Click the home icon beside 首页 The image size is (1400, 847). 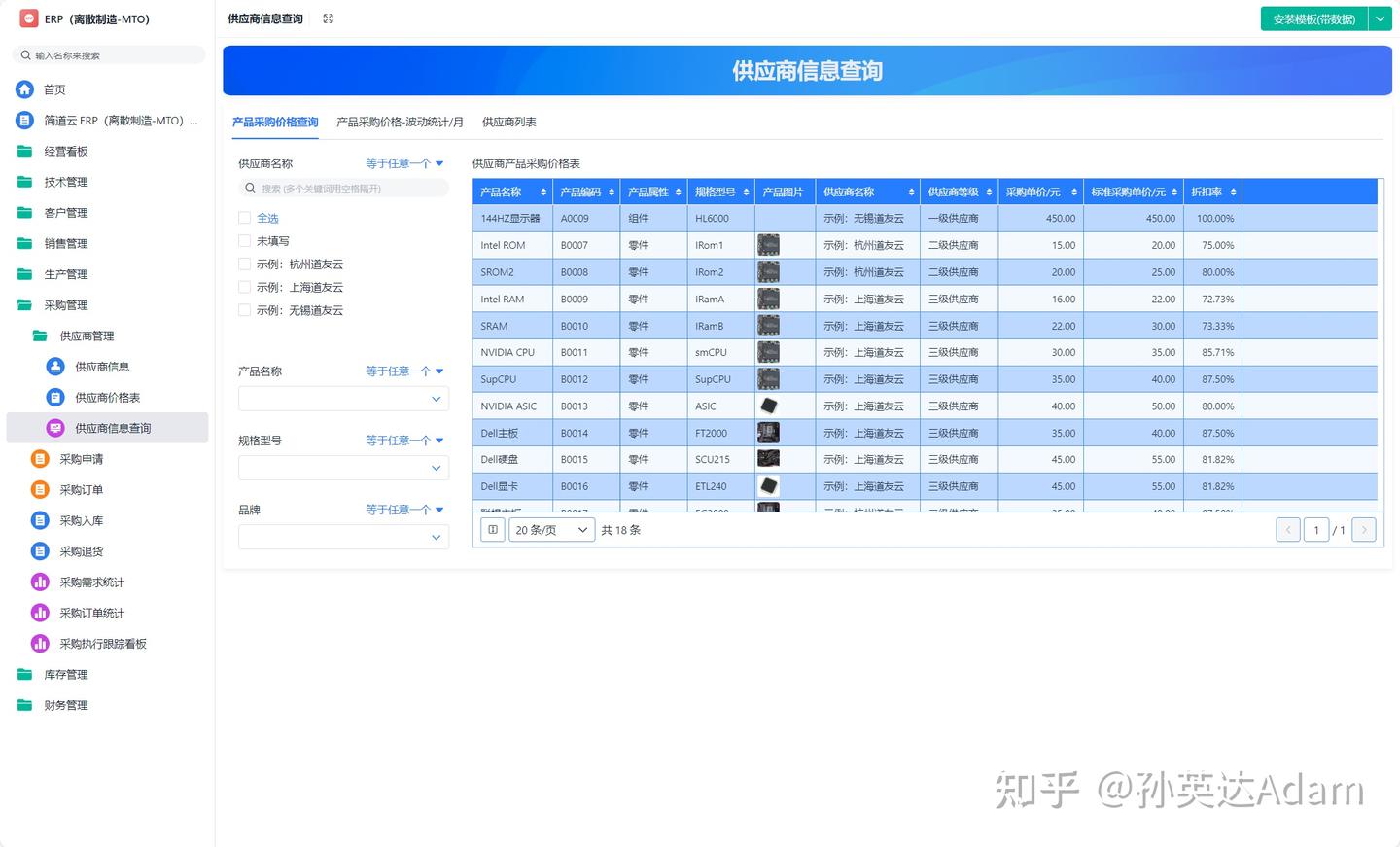click(25, 89)
